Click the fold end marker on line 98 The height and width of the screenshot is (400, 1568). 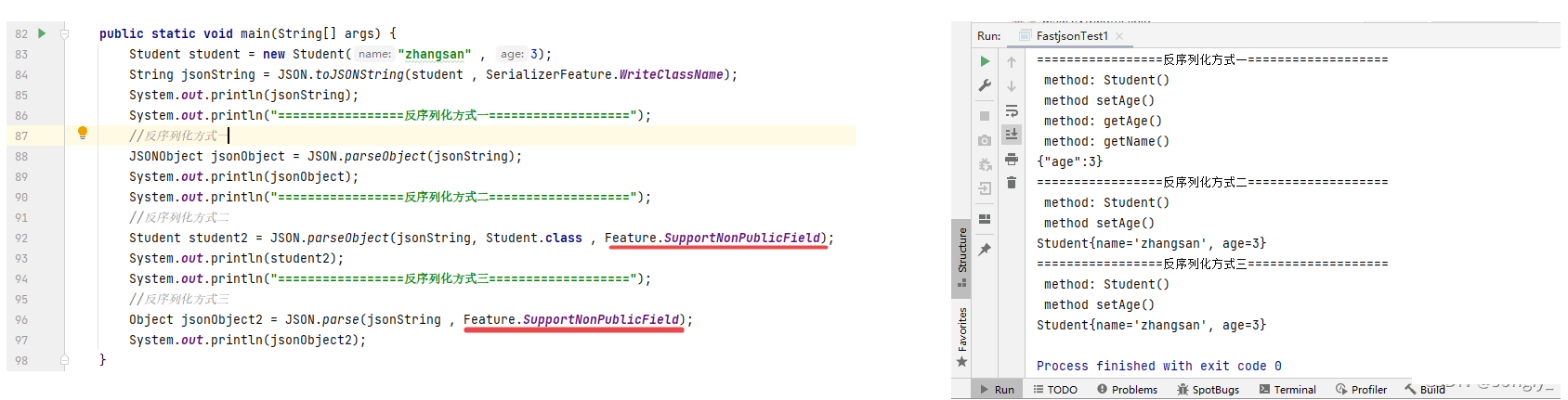tap(65, 360)
